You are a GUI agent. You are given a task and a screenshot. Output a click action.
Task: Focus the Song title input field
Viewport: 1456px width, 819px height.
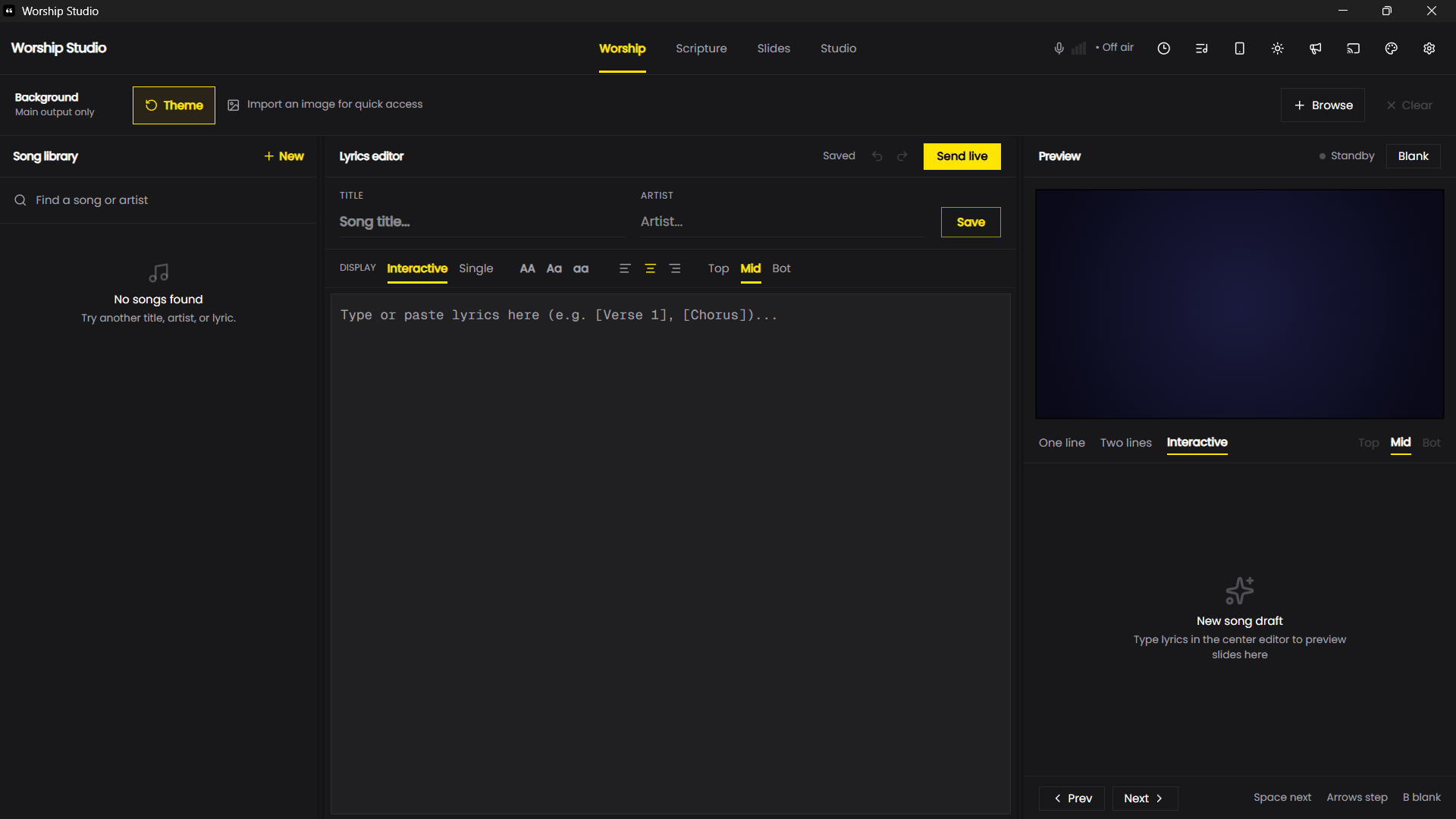tap(482, 222)
